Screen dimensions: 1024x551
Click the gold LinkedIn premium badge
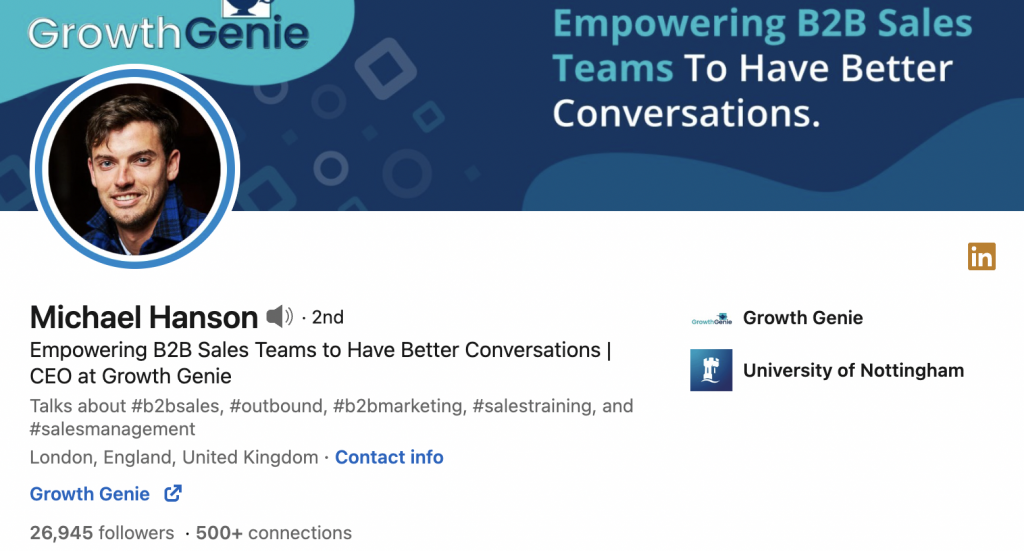click(981, 257)
